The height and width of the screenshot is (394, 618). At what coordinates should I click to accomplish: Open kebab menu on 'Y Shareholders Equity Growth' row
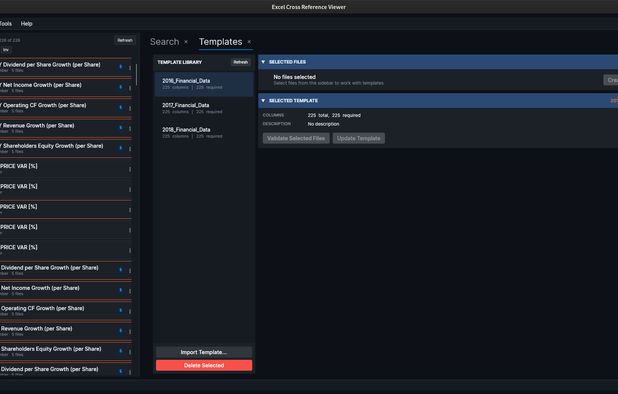click(x=130, y=149)
